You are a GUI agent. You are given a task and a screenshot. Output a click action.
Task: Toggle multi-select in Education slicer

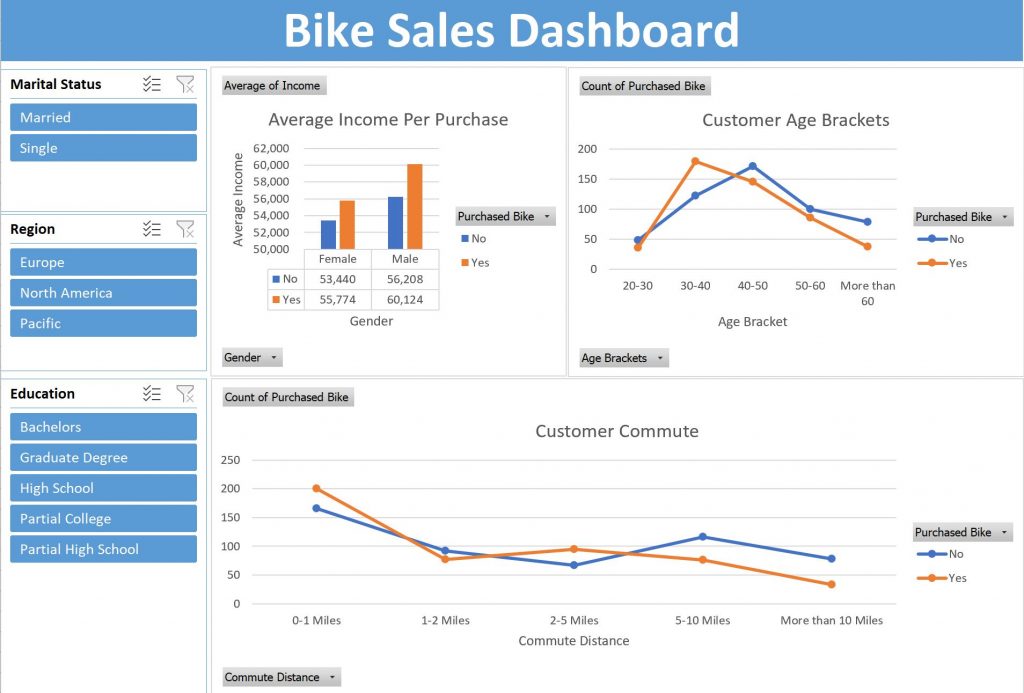click(x=152, y=394)
